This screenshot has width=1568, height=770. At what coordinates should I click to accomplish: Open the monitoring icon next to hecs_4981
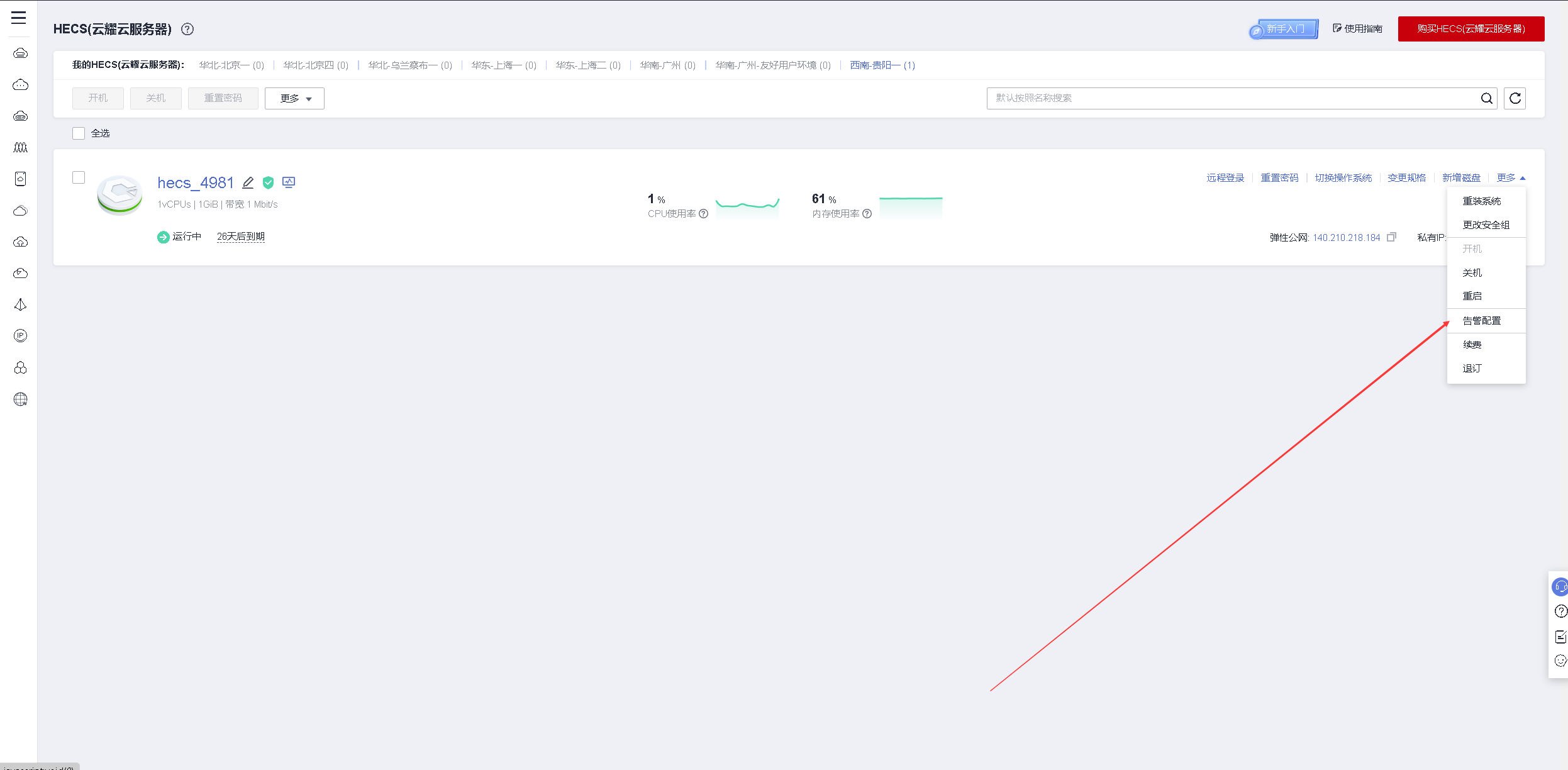pos(289,182)
